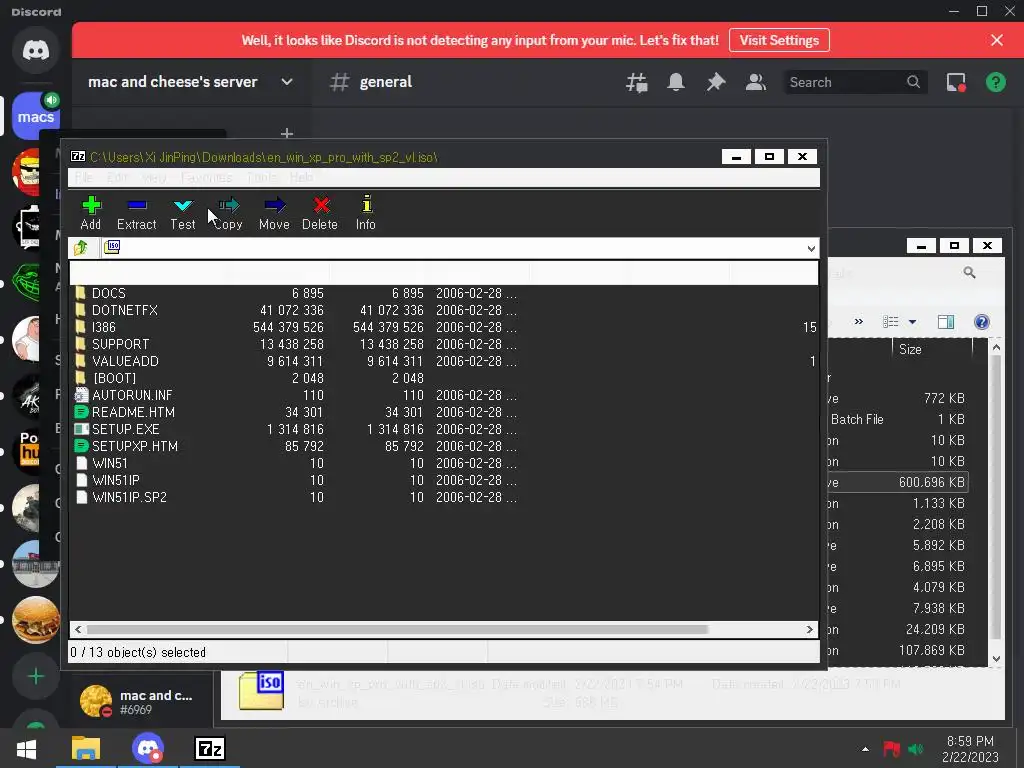Image resolution: width=1024 pixels, height=768 pixels.
Task: Click the Size column header in Explorer
Action: point(931,349)
